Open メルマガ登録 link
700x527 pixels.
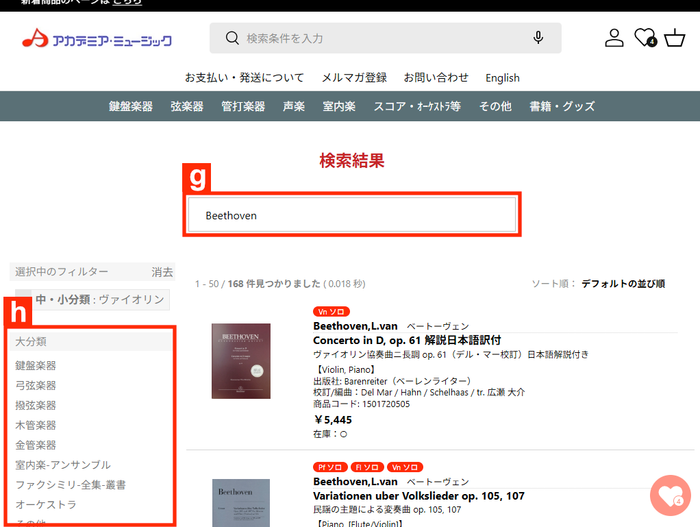pyautogui.click(x=354, y=78)
